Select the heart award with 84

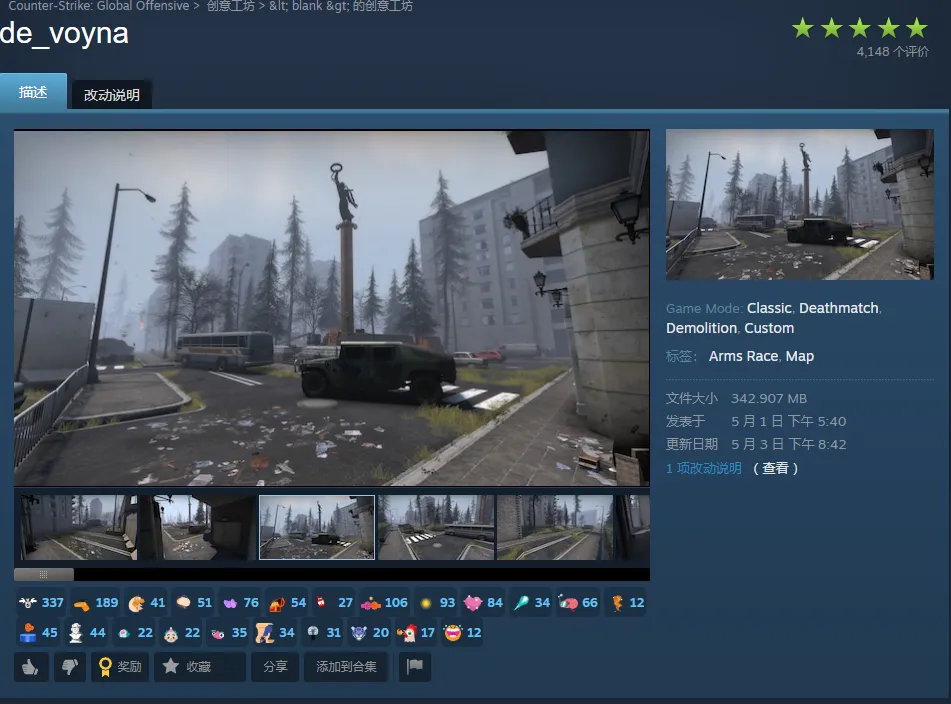(483, 603)
